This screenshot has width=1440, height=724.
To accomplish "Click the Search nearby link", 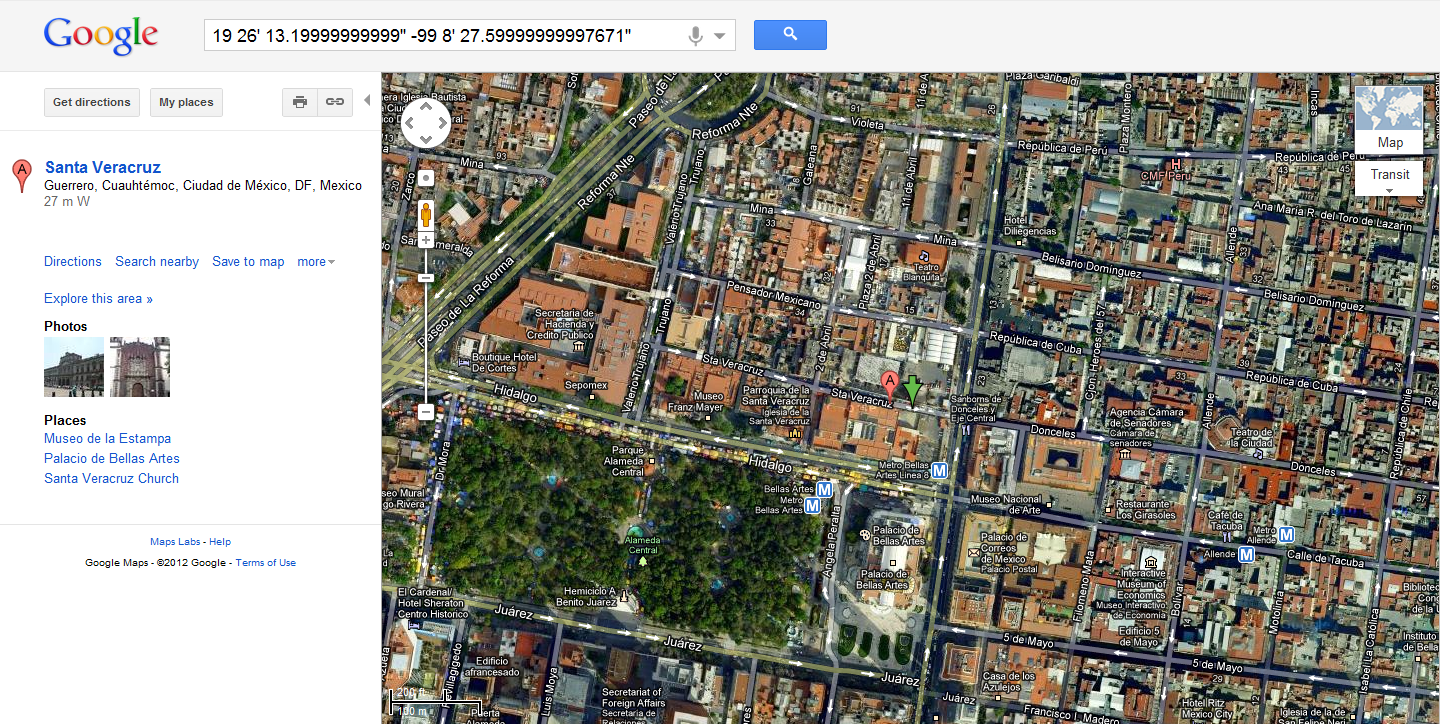I will pos(157,262).
